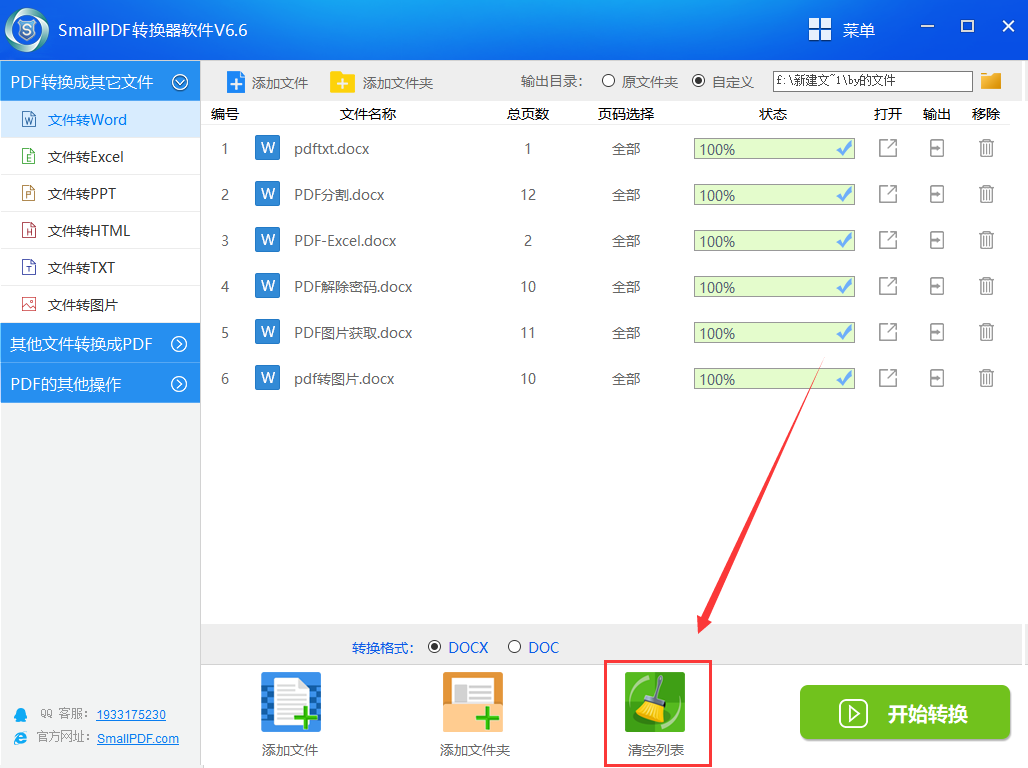Select 文件转图片 in sidebar

[x=100, y=305]
